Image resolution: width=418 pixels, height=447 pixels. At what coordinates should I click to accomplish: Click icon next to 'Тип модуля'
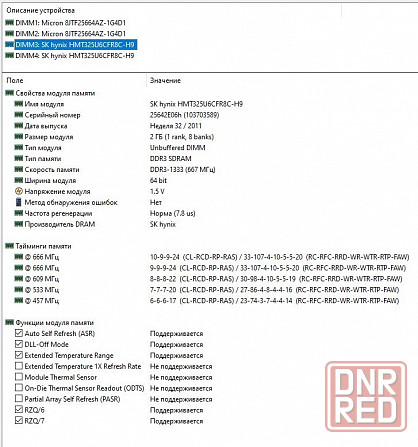[x=19, y=148]
